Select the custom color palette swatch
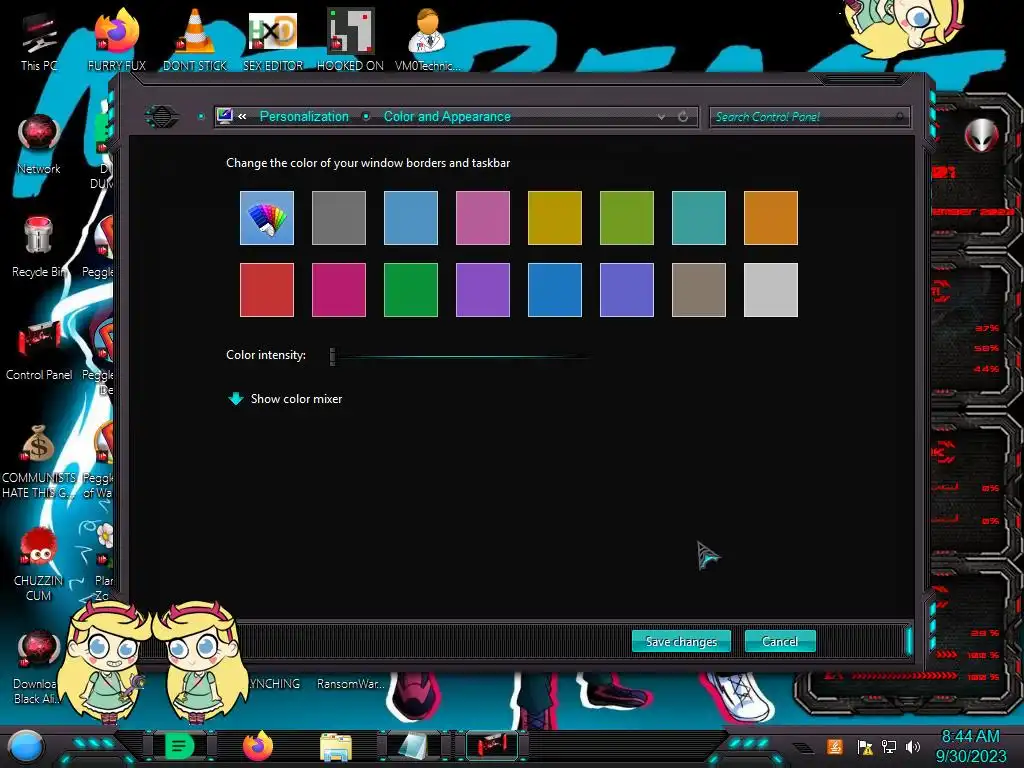The width and height of the screenshot is (1024, 768). [x=266, y=218]
